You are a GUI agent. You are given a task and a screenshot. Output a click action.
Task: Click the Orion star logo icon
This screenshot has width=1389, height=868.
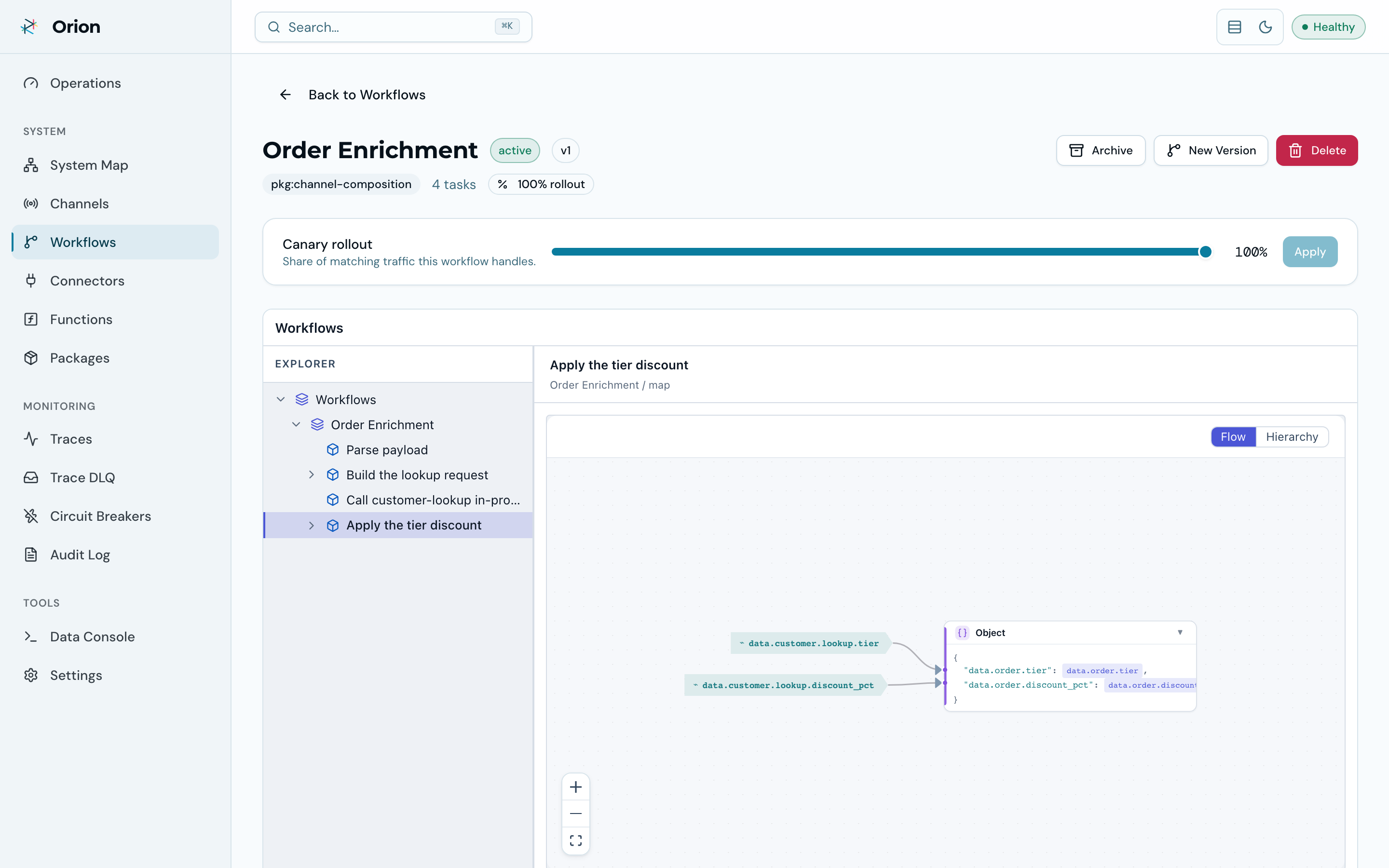pos(29,27)
